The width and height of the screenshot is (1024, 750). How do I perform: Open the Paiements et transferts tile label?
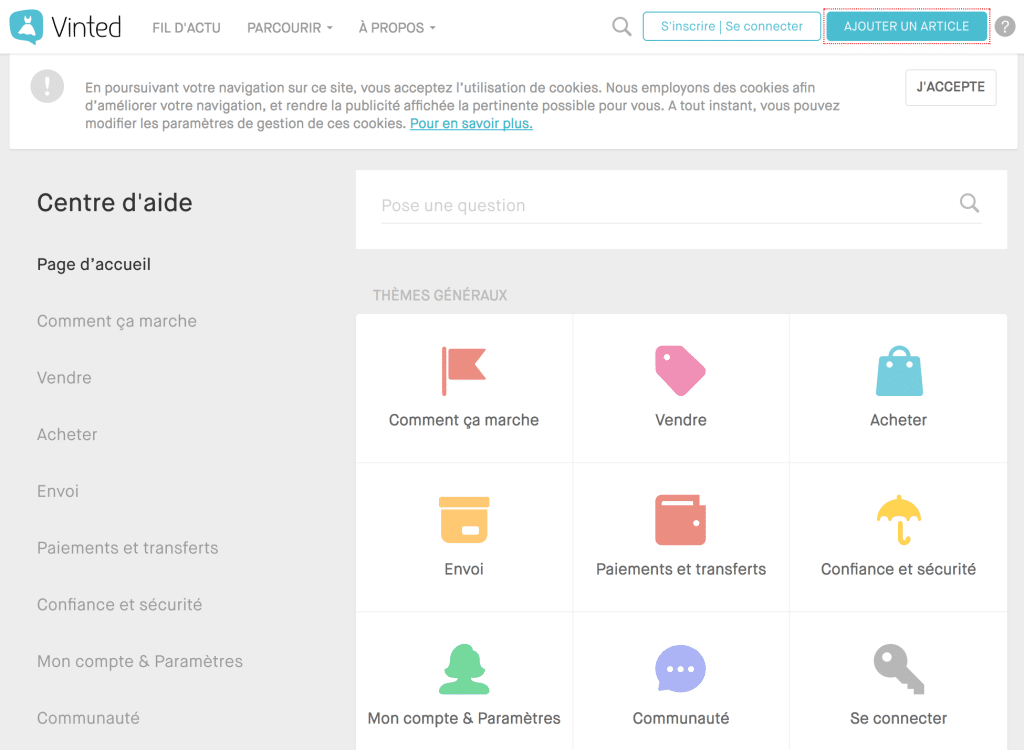coord(680,569)
